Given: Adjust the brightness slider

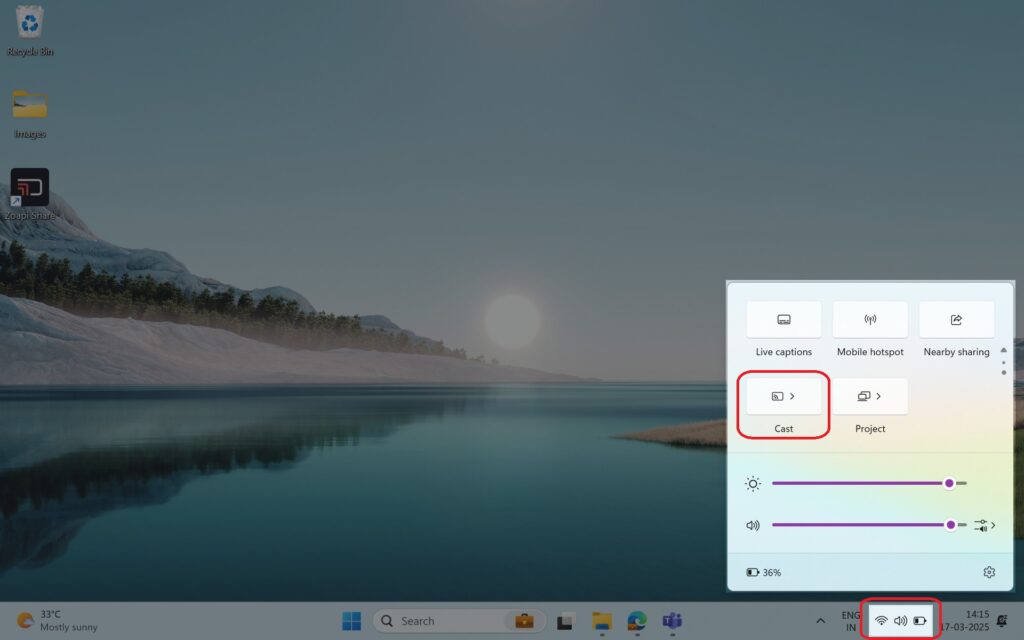Looking at the screenshot, I should [x=869, y=483].
